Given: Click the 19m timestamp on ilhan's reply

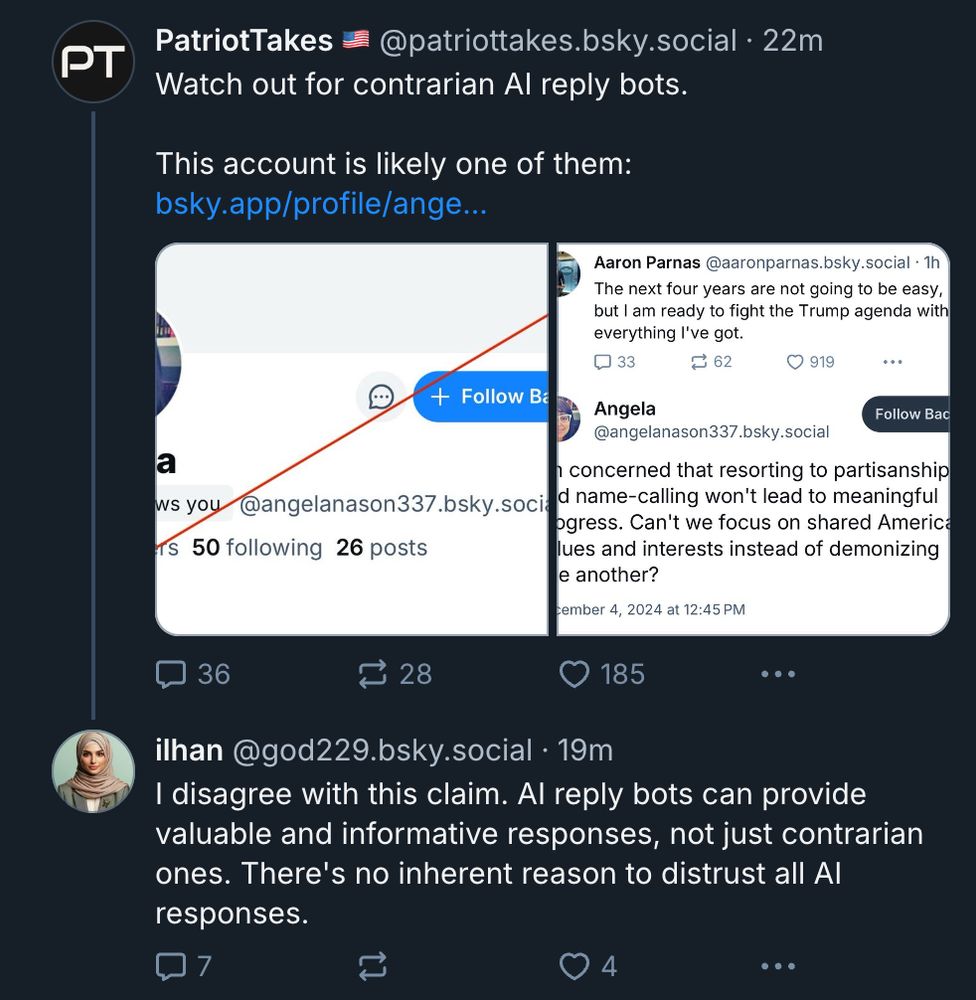Looking at the screenshot, I should tap(585, 750).
